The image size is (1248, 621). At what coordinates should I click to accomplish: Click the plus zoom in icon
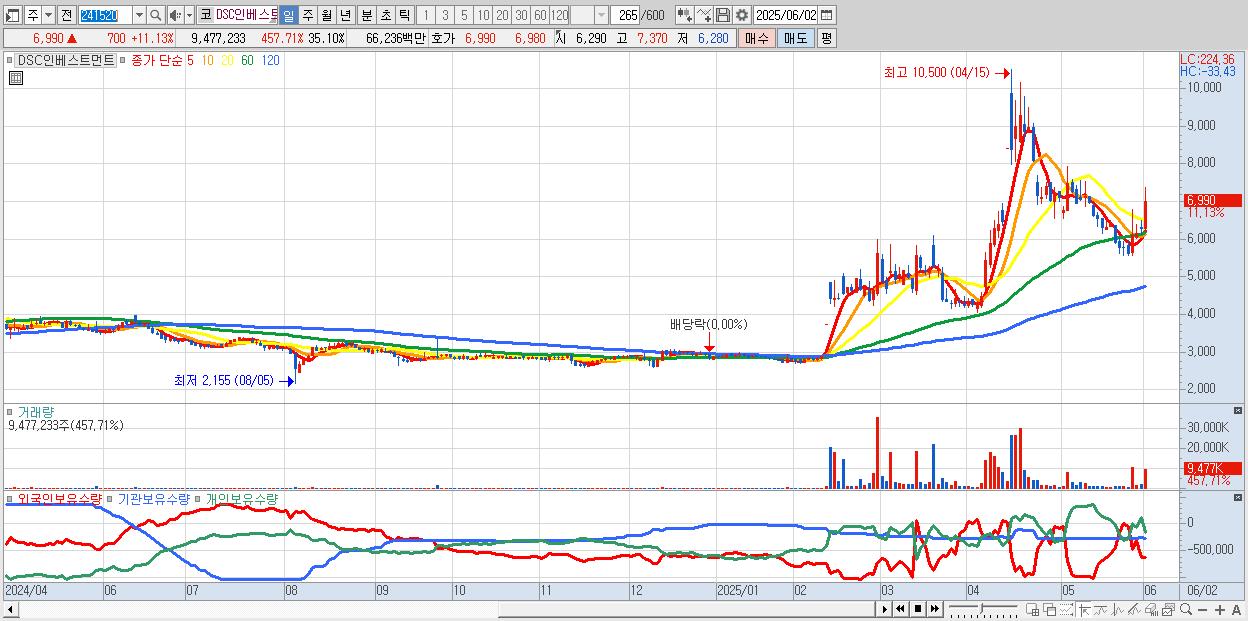click(x=1220, y=610)
